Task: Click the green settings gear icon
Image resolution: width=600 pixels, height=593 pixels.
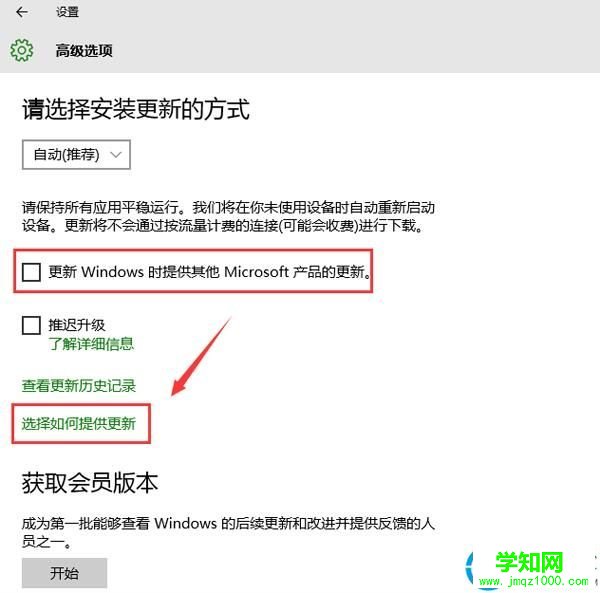Action: [21, 50]
